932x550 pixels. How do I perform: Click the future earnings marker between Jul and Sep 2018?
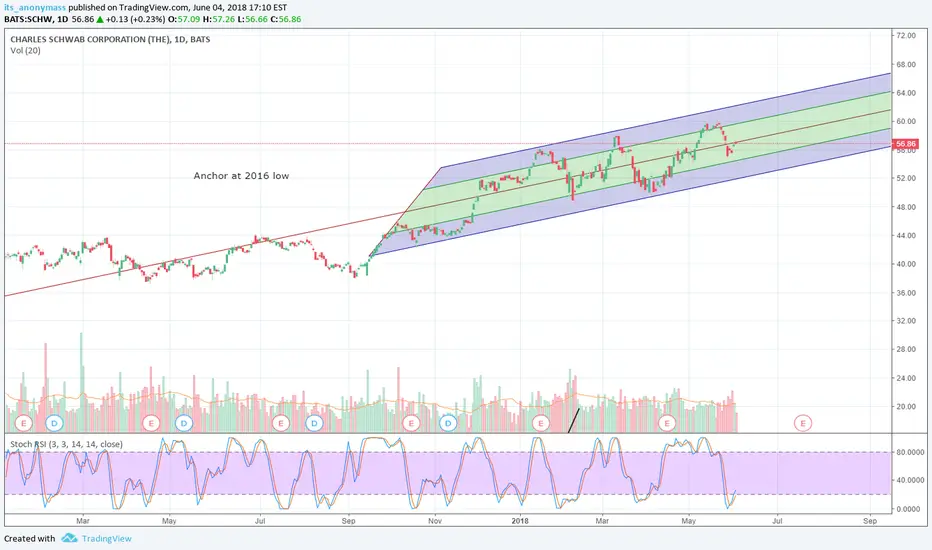click(x=803, y=423)
